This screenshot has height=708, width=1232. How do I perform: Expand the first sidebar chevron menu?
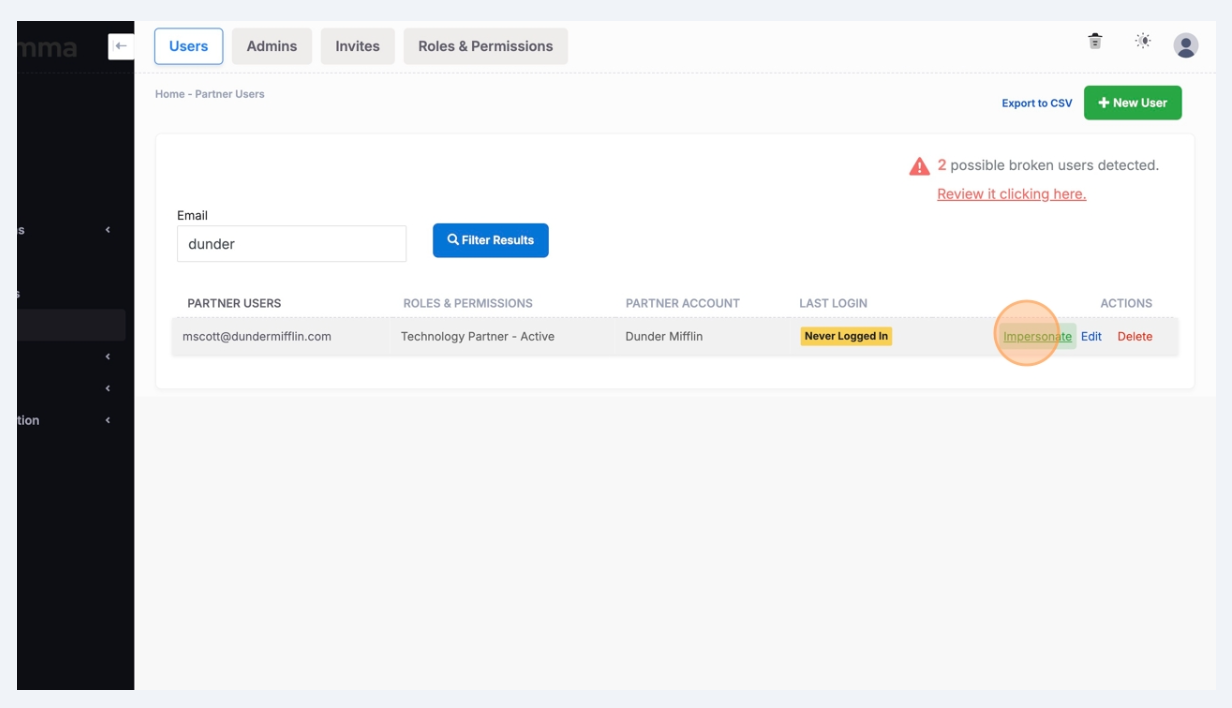pyautogui.click(x=108, y=230)
